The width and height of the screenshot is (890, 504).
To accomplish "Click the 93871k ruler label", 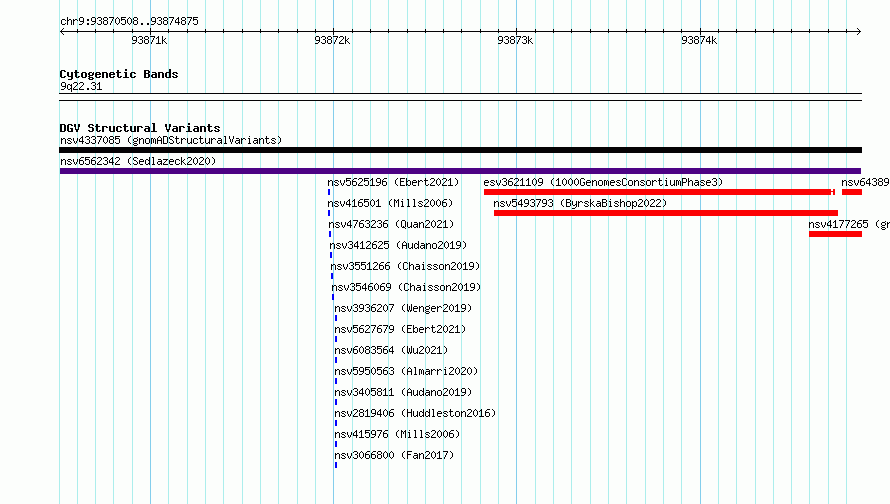I will [x=149, y=40].
